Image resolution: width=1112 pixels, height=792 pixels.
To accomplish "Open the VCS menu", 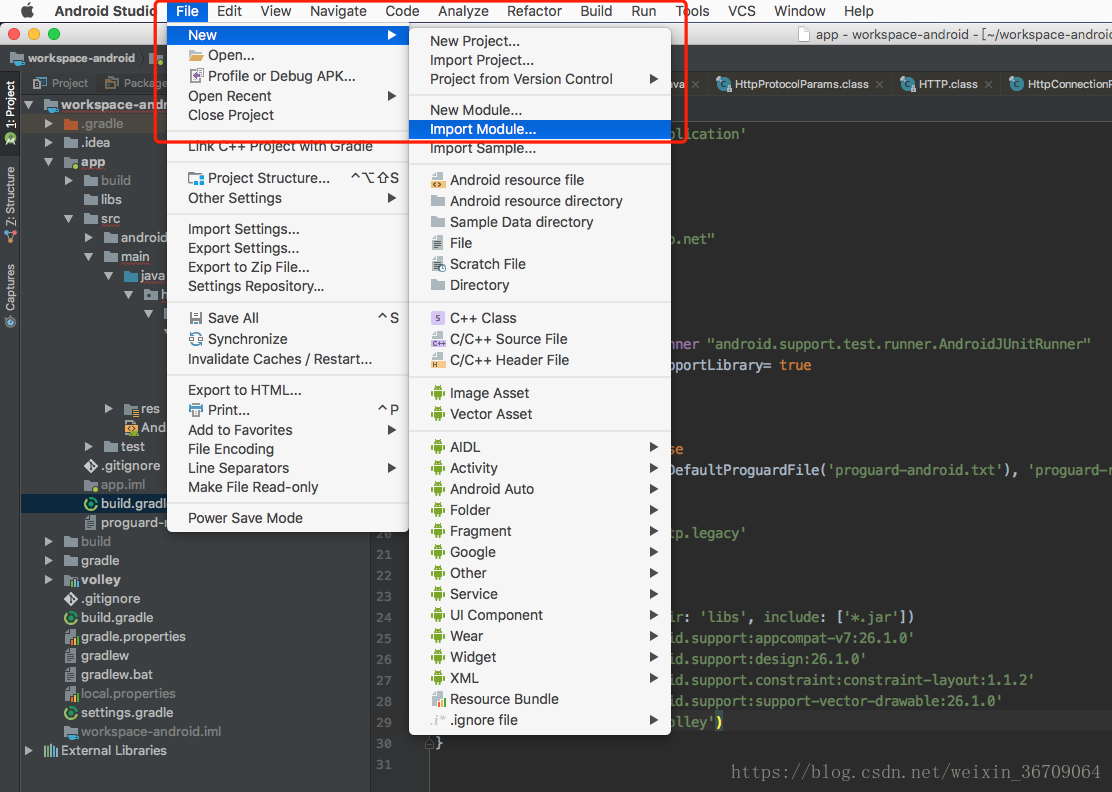I will [x=742, y=11].
